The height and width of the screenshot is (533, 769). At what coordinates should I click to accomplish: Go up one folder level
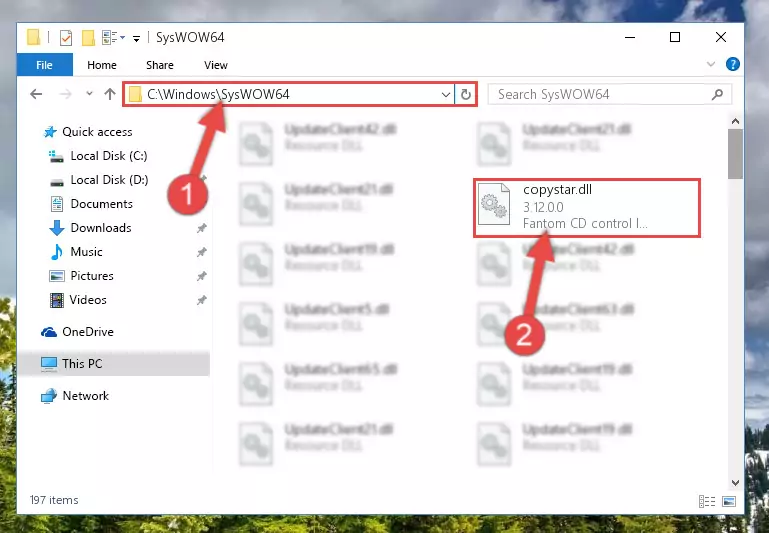110,94
